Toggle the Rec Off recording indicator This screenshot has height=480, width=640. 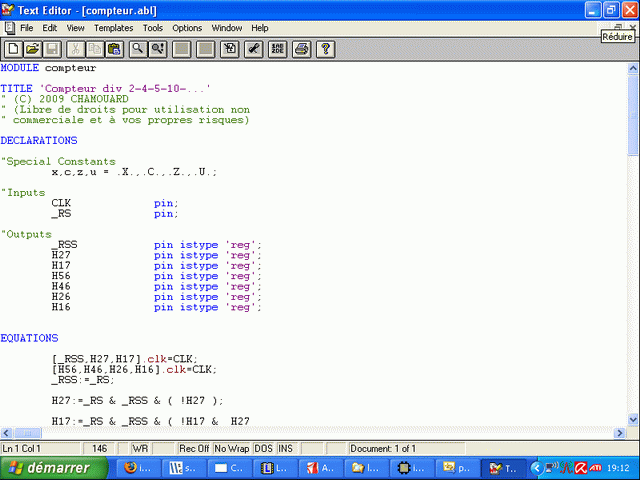[194, 449]
